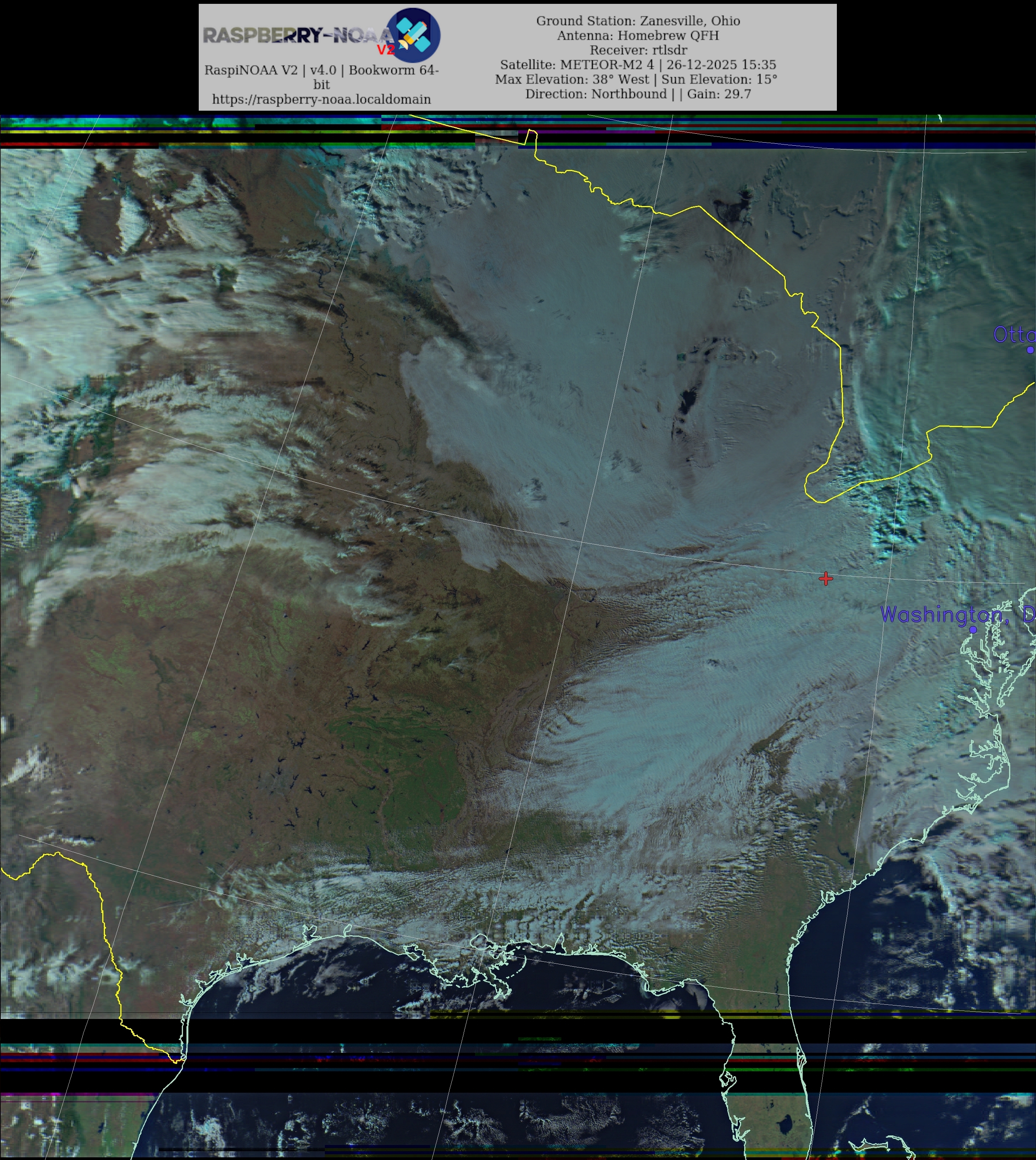Click the red V2 badge on logo
The height and width of the screenshot is (1160, 1036).
point(385,50)
